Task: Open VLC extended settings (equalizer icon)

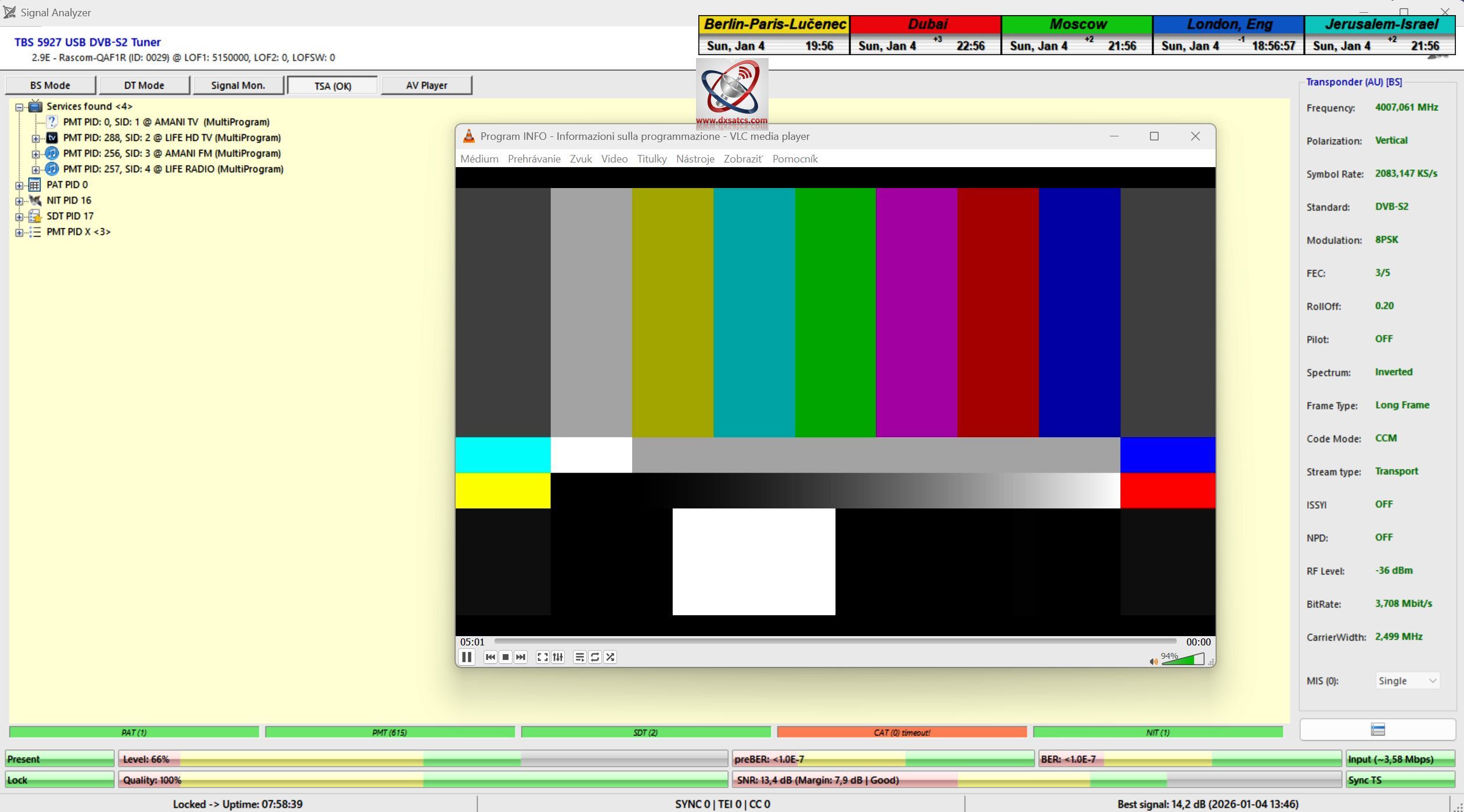Action: 558,657
